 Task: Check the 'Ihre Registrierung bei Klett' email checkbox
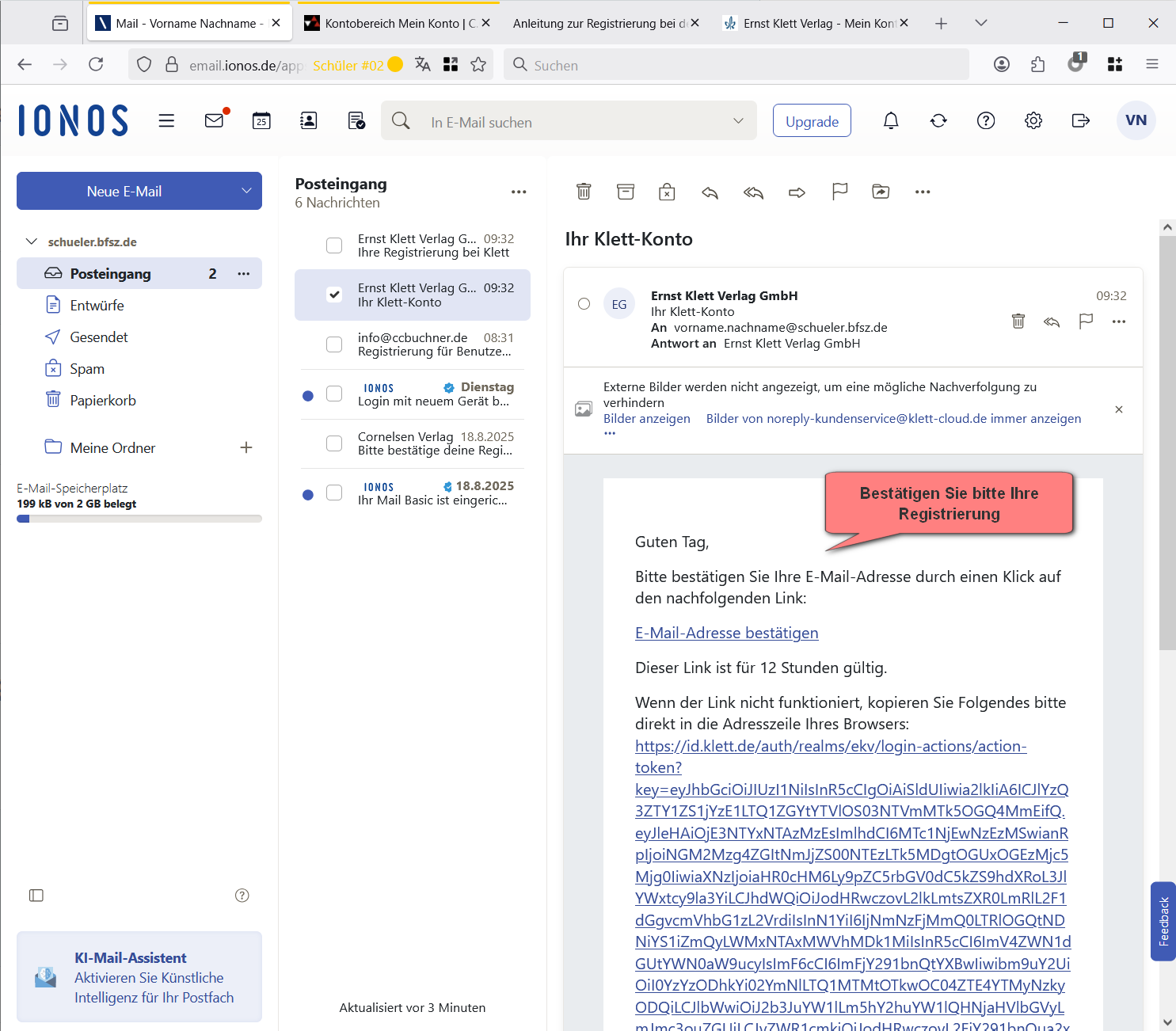tap(334, 245)
